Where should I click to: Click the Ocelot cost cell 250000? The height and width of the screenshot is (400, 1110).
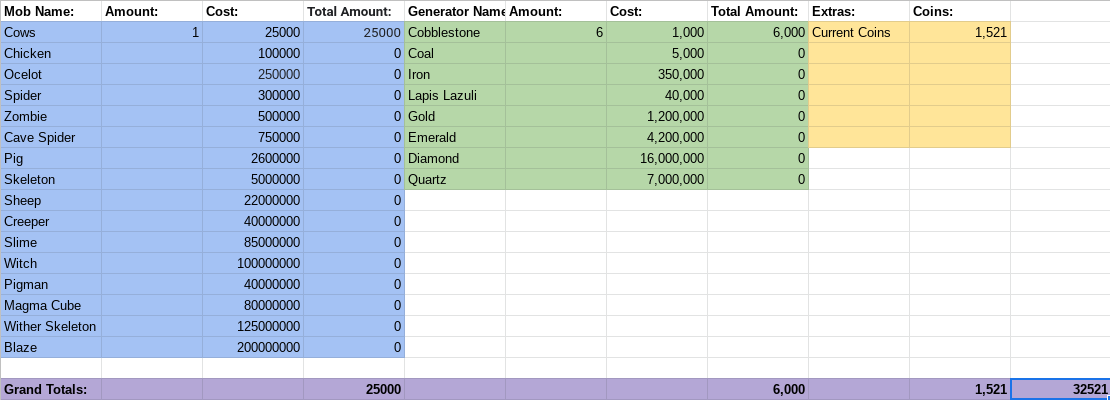click(x=253, y=74)
